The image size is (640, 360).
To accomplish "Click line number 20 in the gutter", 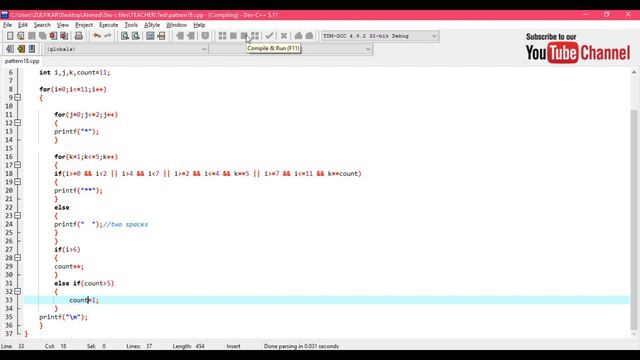I will pyautogui.click(x=9, y=191).
